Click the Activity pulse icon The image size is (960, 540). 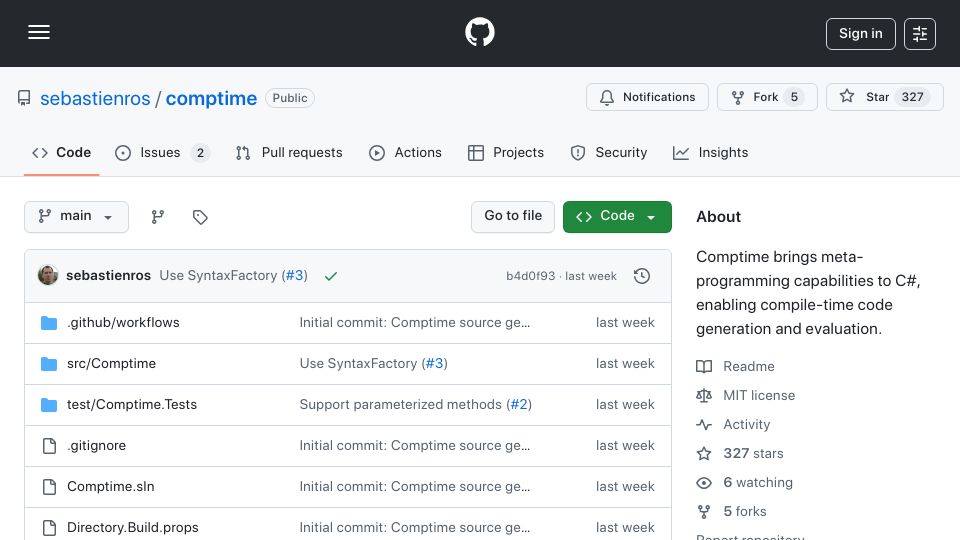click(x=704, y=424)
